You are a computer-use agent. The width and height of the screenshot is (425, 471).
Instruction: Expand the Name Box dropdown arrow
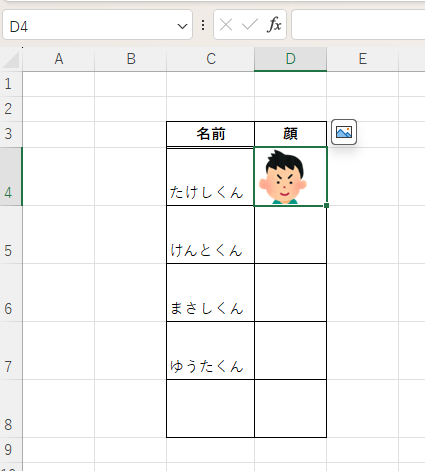182,26
